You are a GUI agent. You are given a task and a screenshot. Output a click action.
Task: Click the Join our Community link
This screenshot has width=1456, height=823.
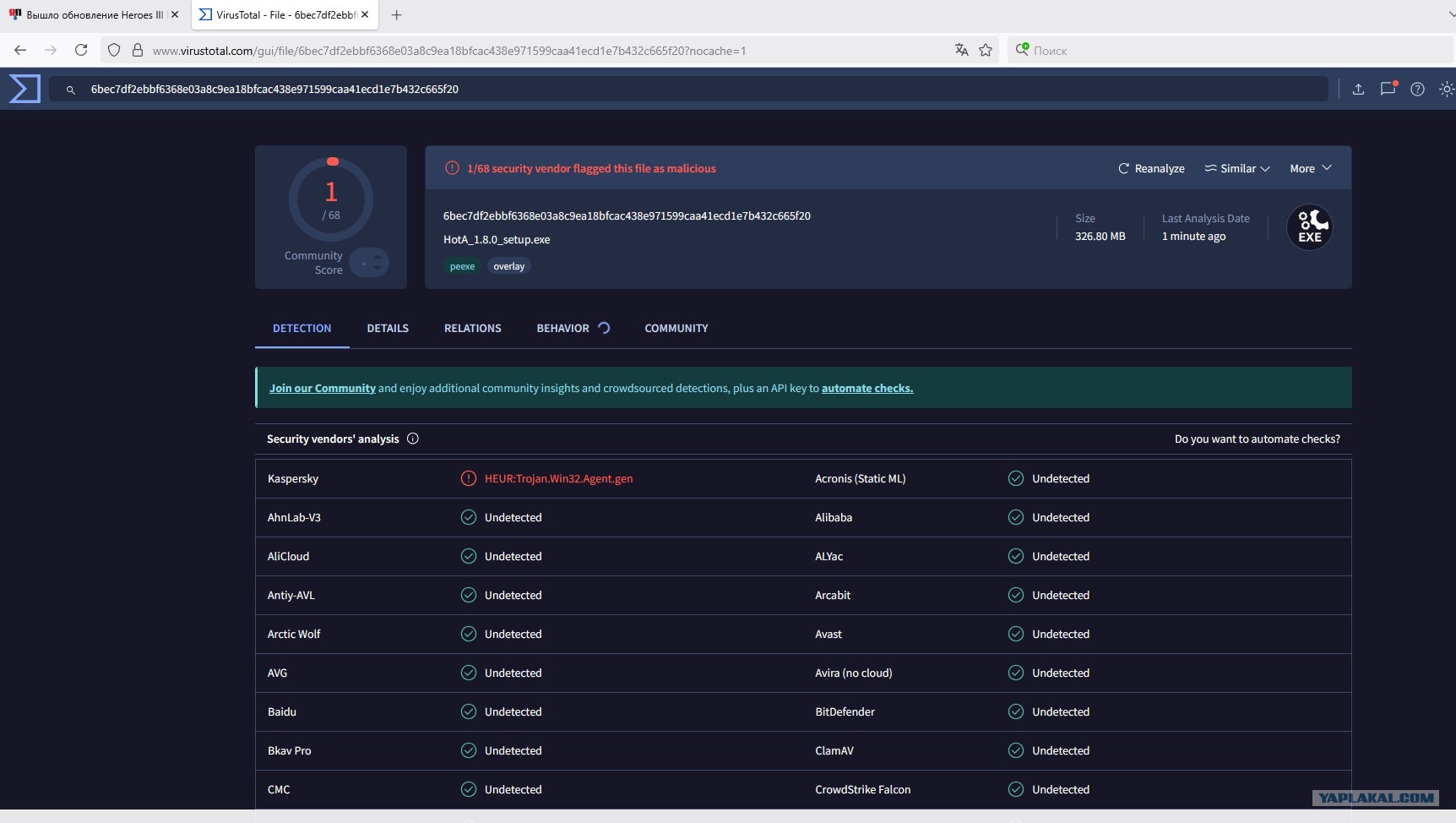323,388
